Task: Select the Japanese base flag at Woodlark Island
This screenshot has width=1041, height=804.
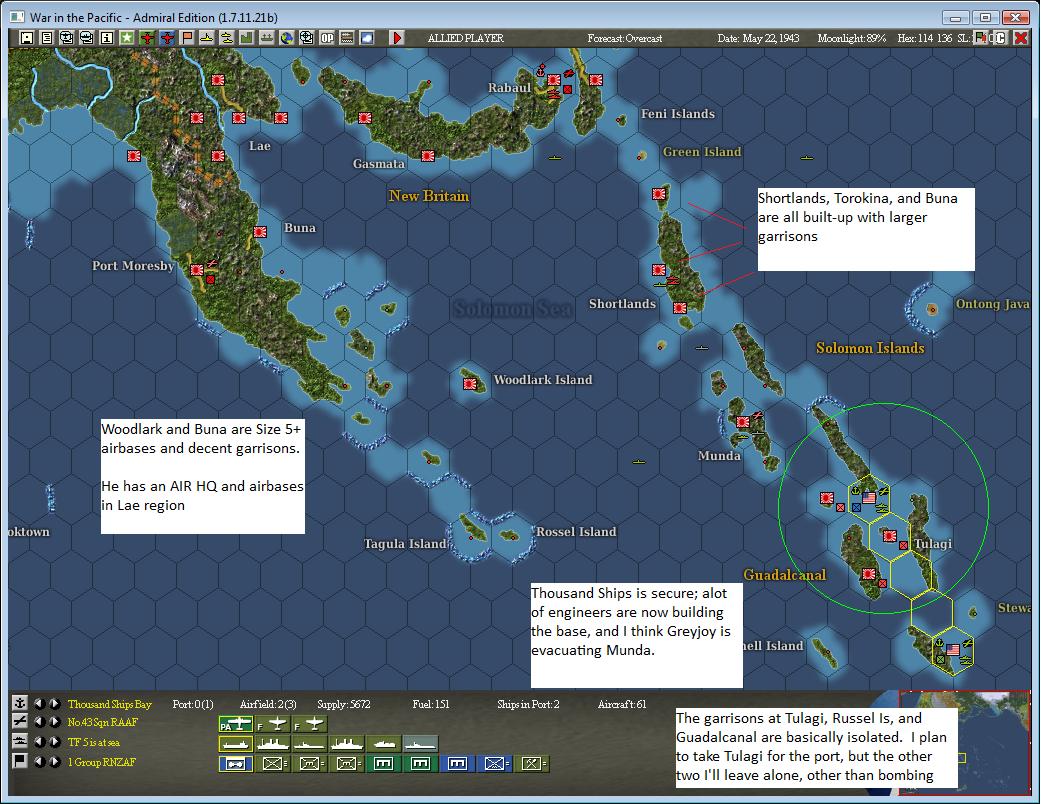Action: (471, 383)
